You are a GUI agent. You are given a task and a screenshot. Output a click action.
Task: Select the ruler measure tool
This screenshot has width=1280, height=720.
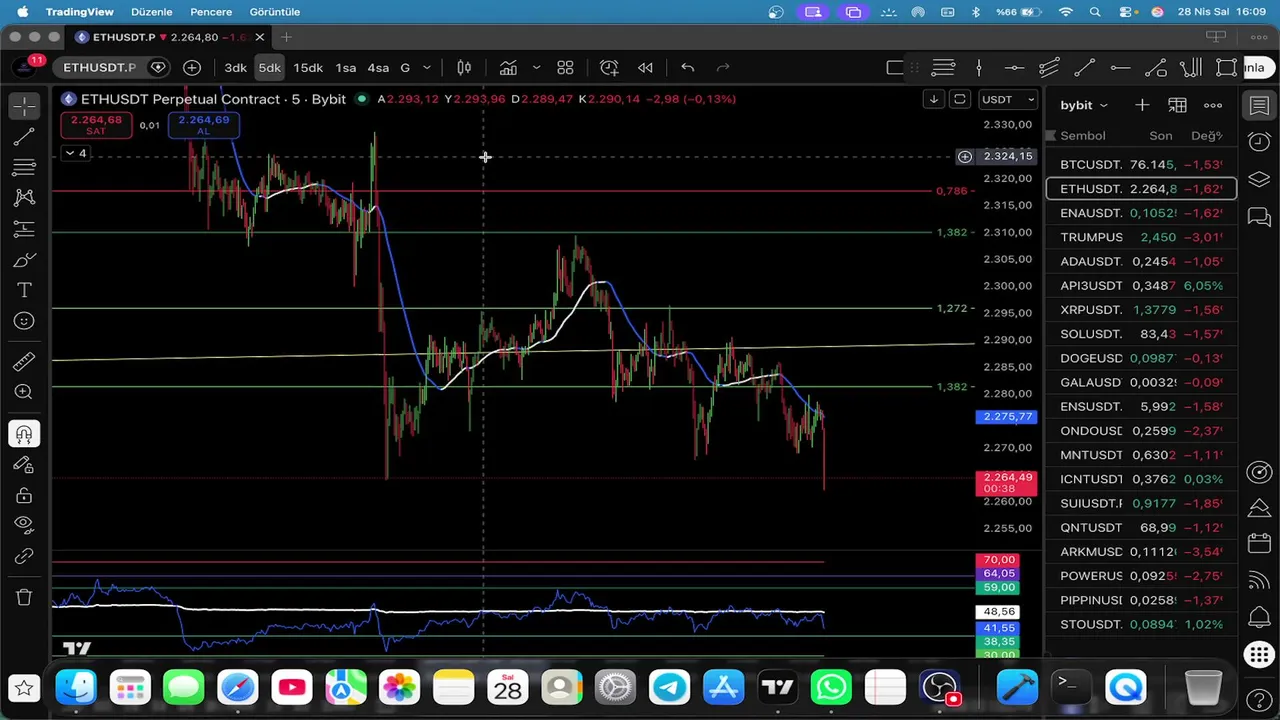(x=24, y=361)
